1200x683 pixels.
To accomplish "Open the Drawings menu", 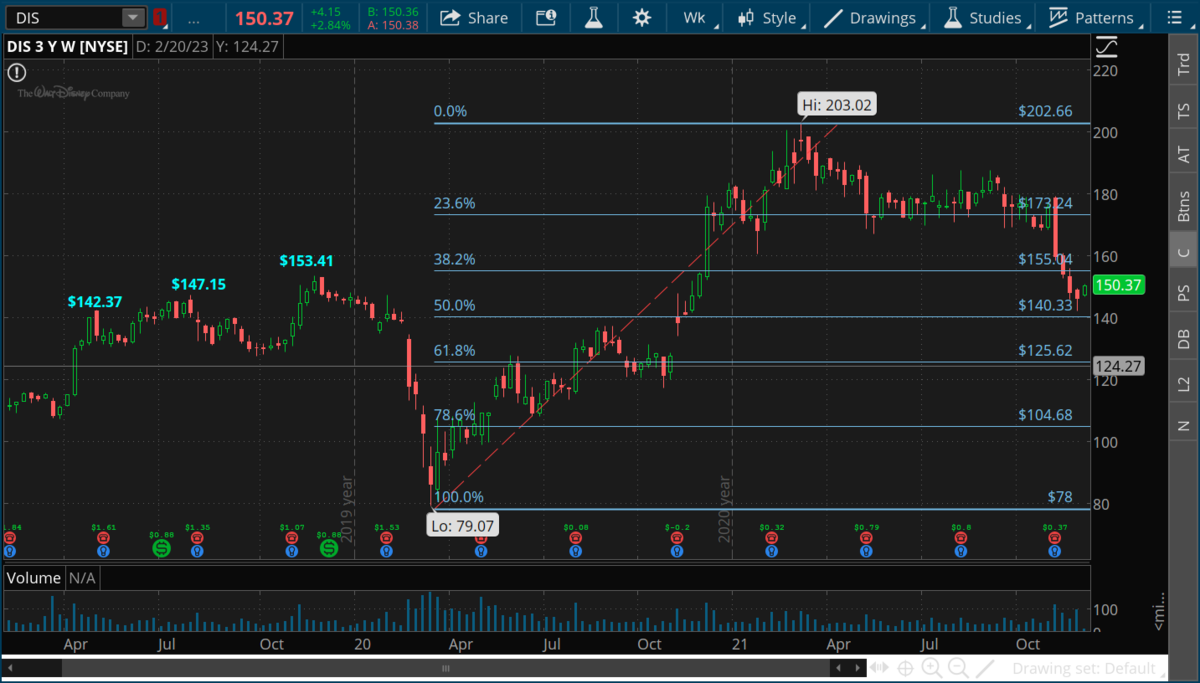I will click(x=871, y=18).
